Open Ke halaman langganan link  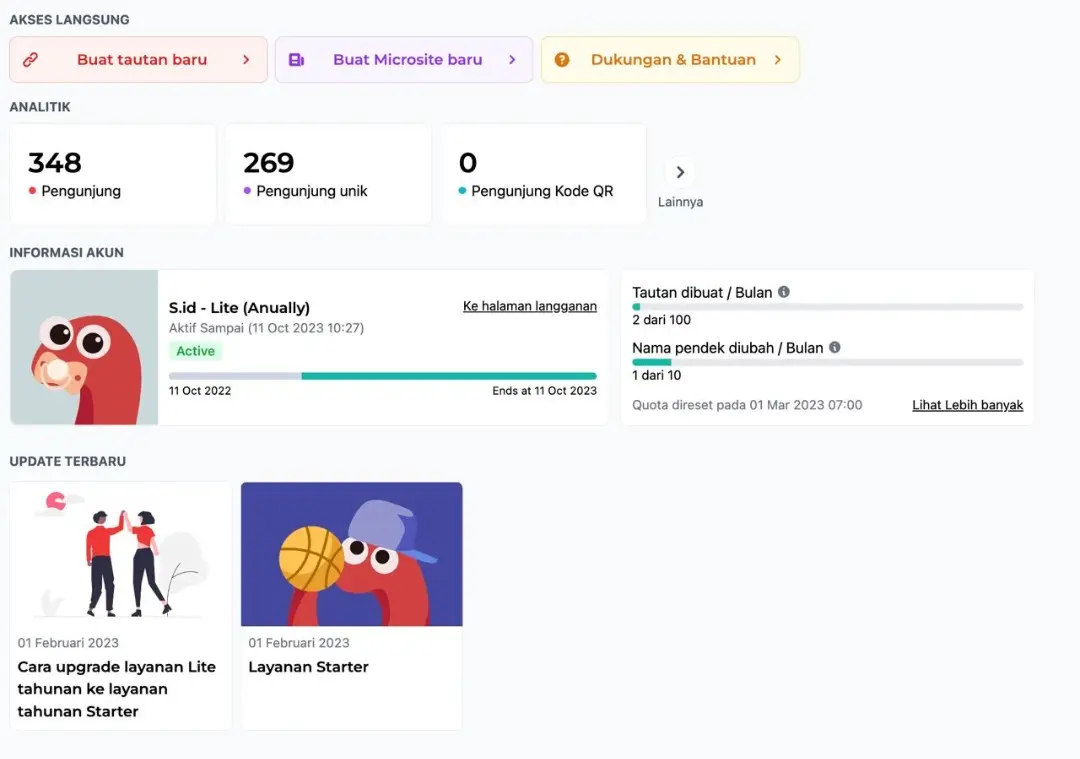click(529, 306)
